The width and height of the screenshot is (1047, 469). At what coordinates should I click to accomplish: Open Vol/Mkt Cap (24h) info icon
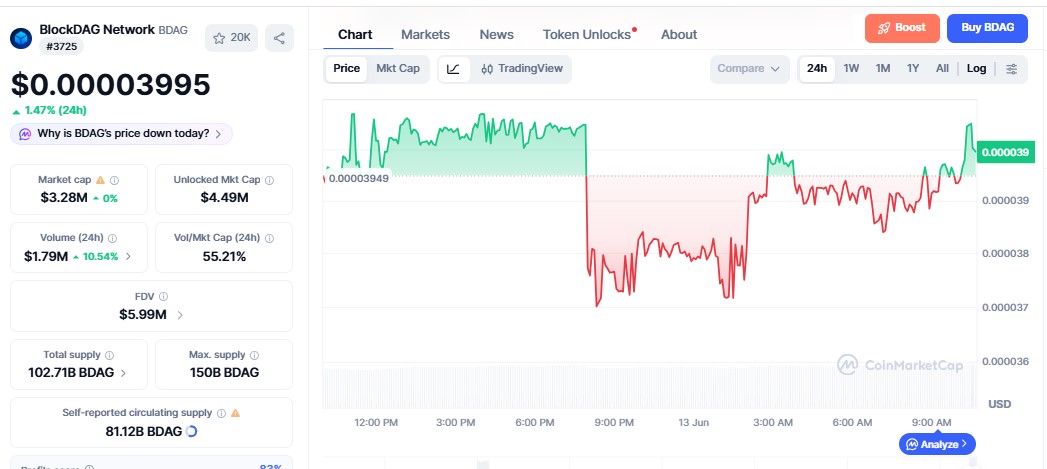(270, 238)
